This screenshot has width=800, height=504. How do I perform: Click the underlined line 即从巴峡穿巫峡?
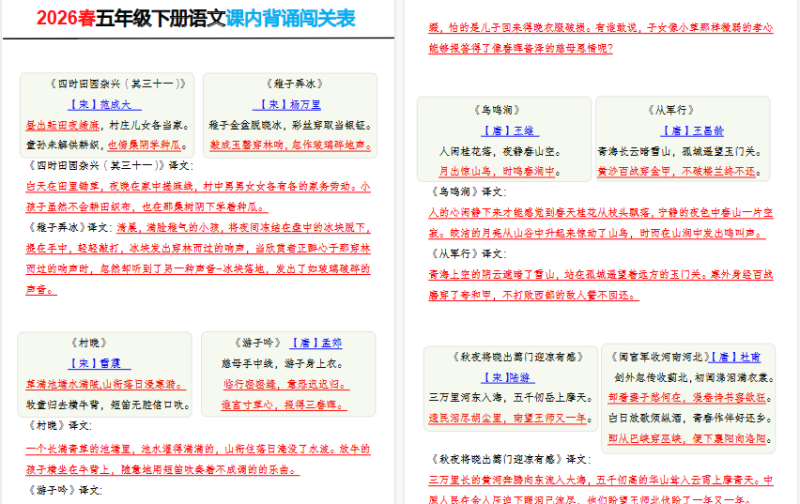click(645, 439)
